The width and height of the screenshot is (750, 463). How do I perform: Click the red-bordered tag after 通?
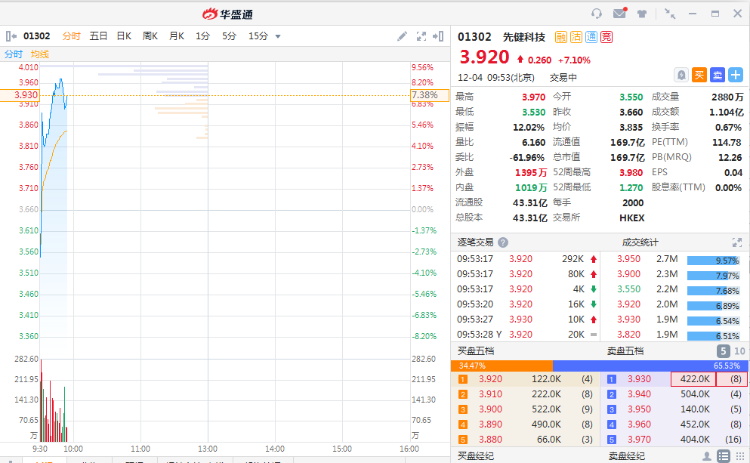tap(607, 37)
